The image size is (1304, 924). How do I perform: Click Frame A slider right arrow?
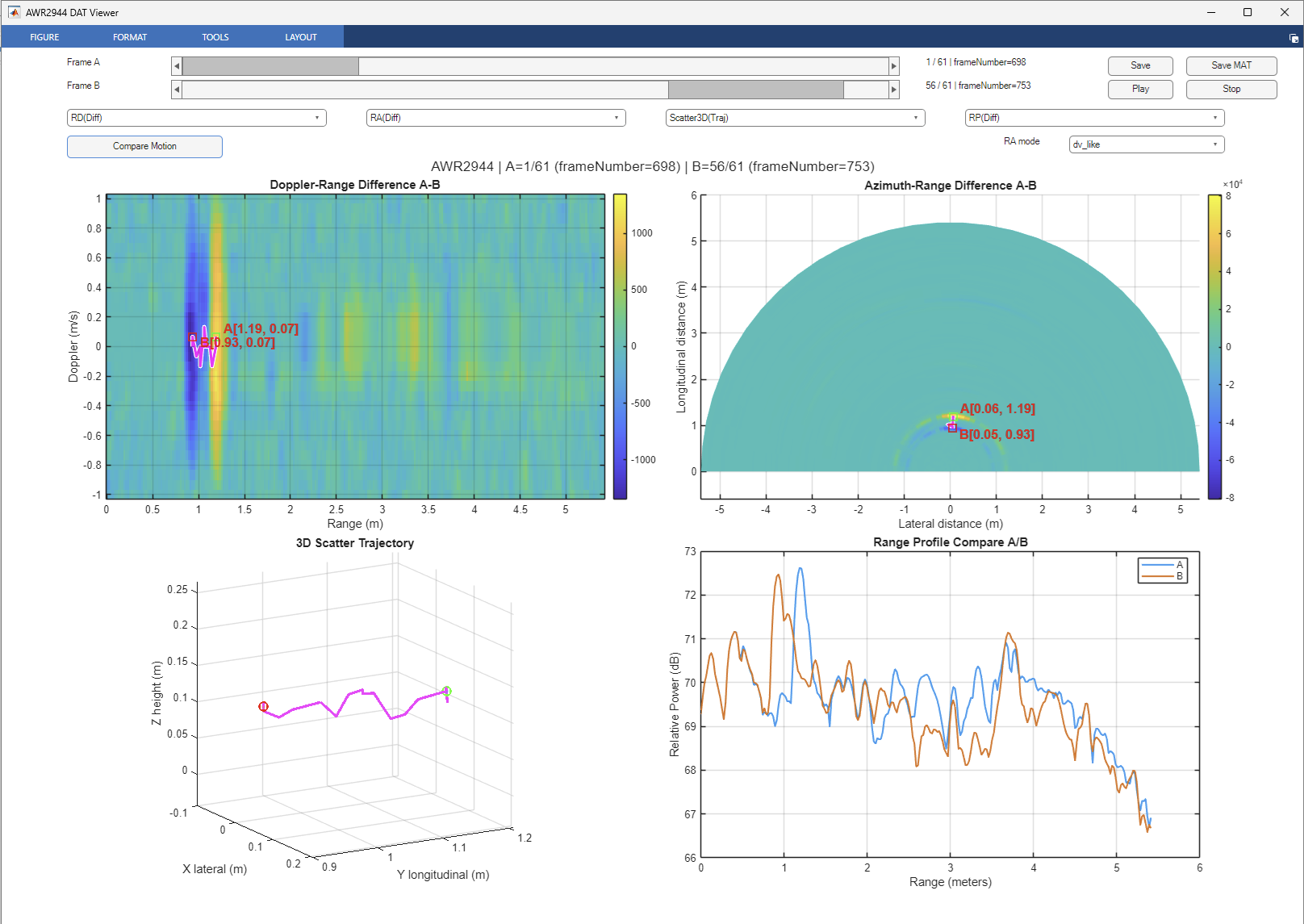pos(894,66)
